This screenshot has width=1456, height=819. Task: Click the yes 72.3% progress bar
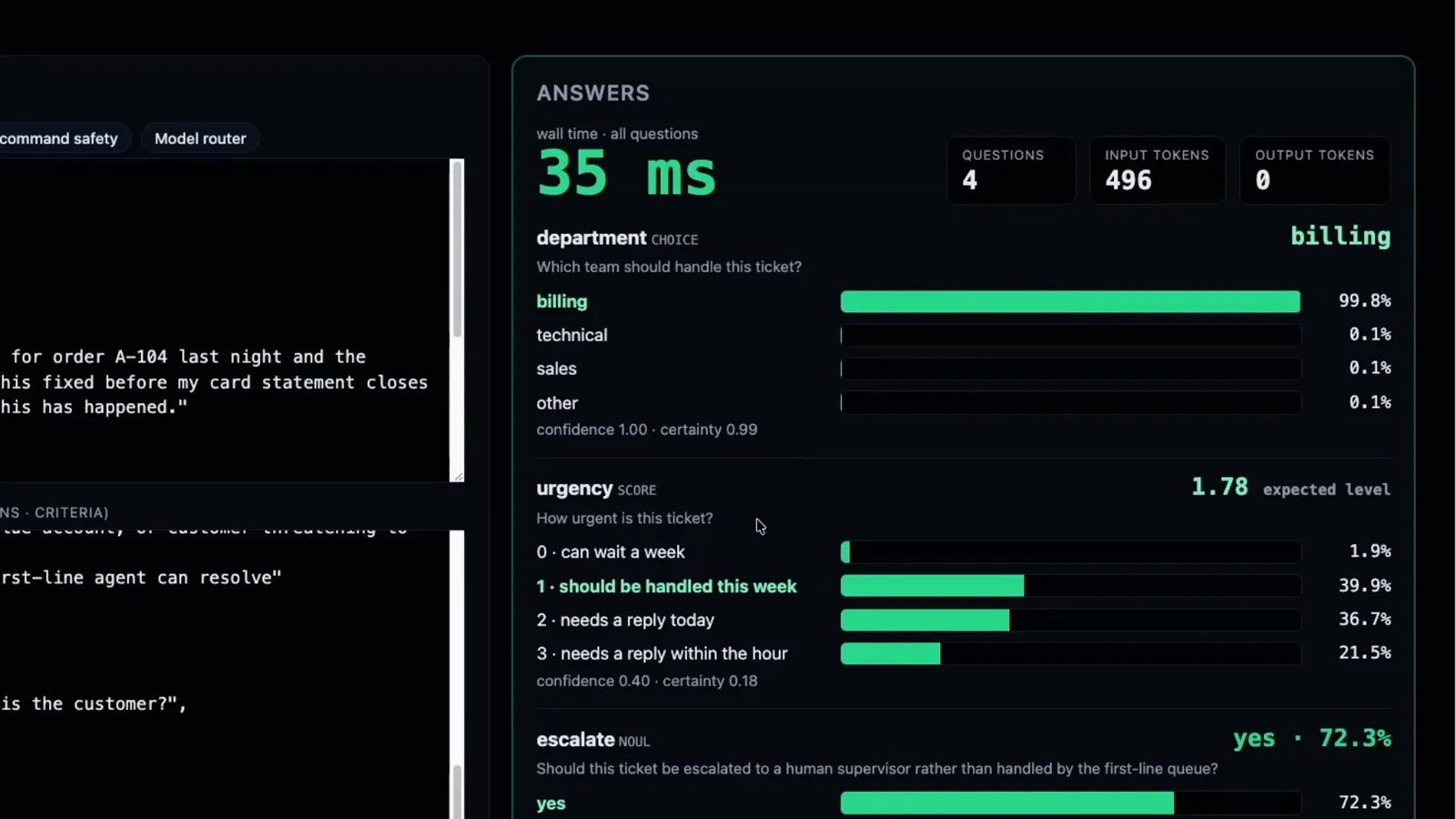(1070, 803)
